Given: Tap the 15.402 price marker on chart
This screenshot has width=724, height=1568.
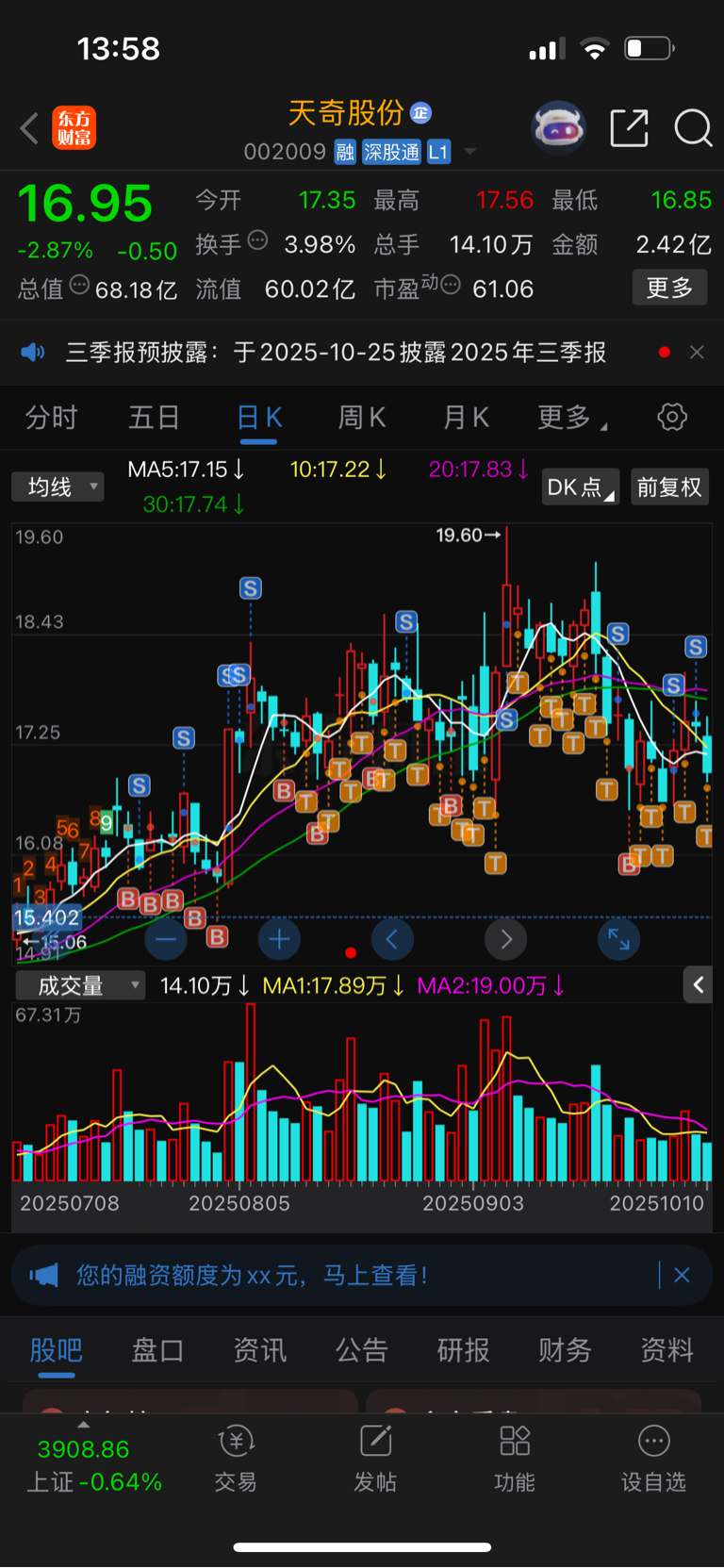Looking at the screenshot, I should [46, 917].
